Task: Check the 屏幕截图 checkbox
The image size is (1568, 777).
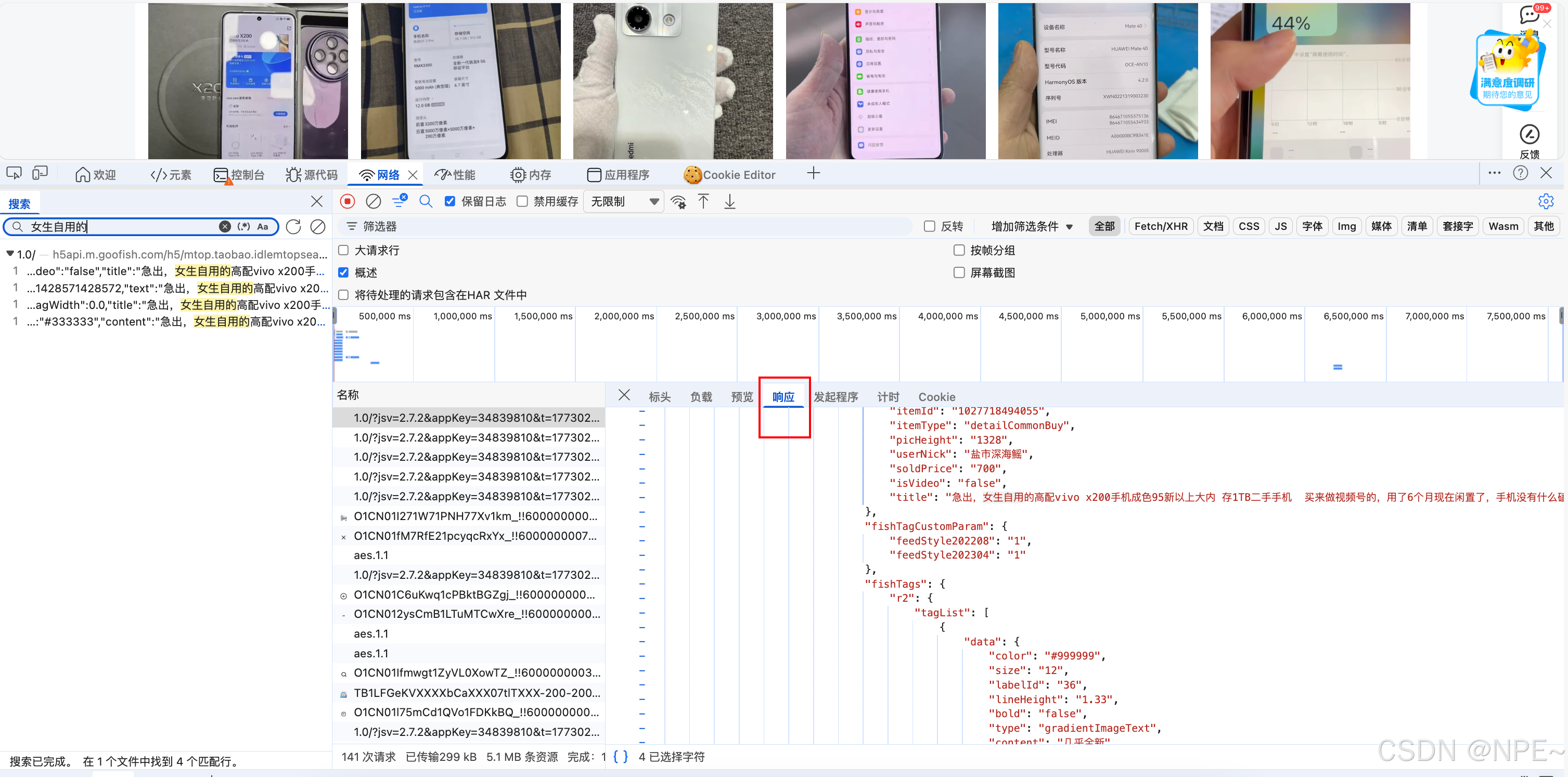Action: [x=959, y=273]
